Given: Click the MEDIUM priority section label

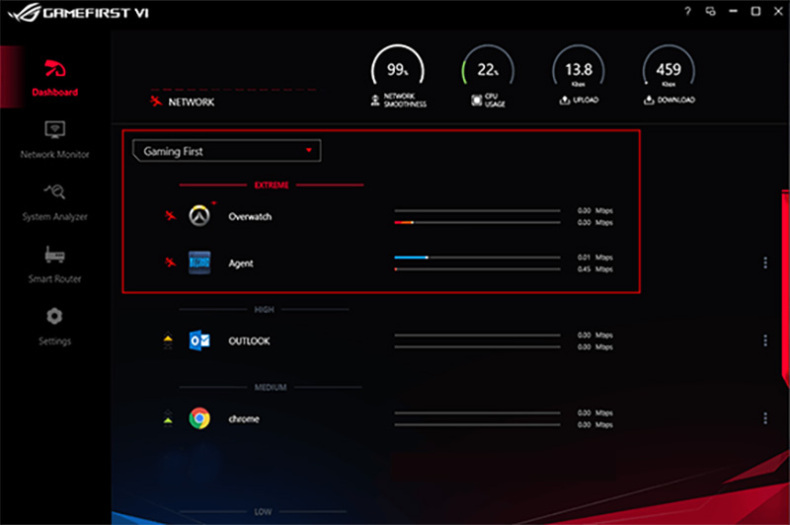Looking at the screenshot, I should (x=270, y=387).
